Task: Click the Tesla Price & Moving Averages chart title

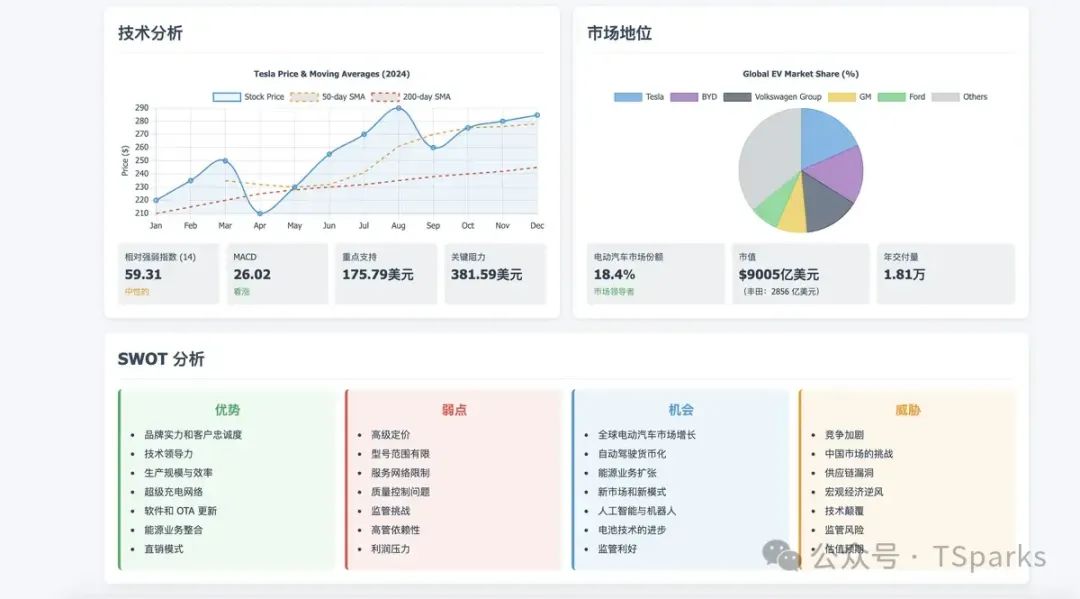Action: click(331, 74)
